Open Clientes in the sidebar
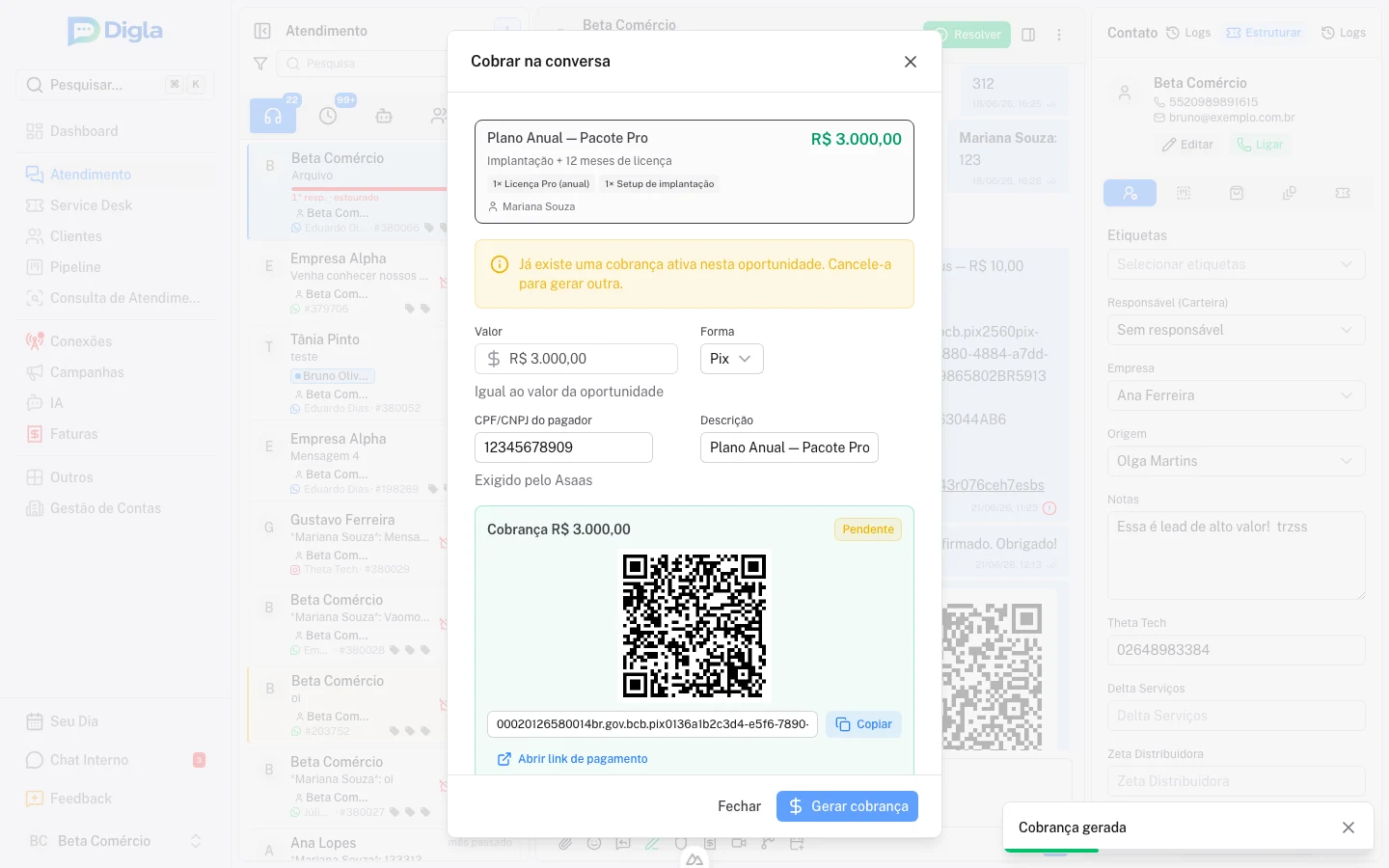 click(x=116, y=236)
